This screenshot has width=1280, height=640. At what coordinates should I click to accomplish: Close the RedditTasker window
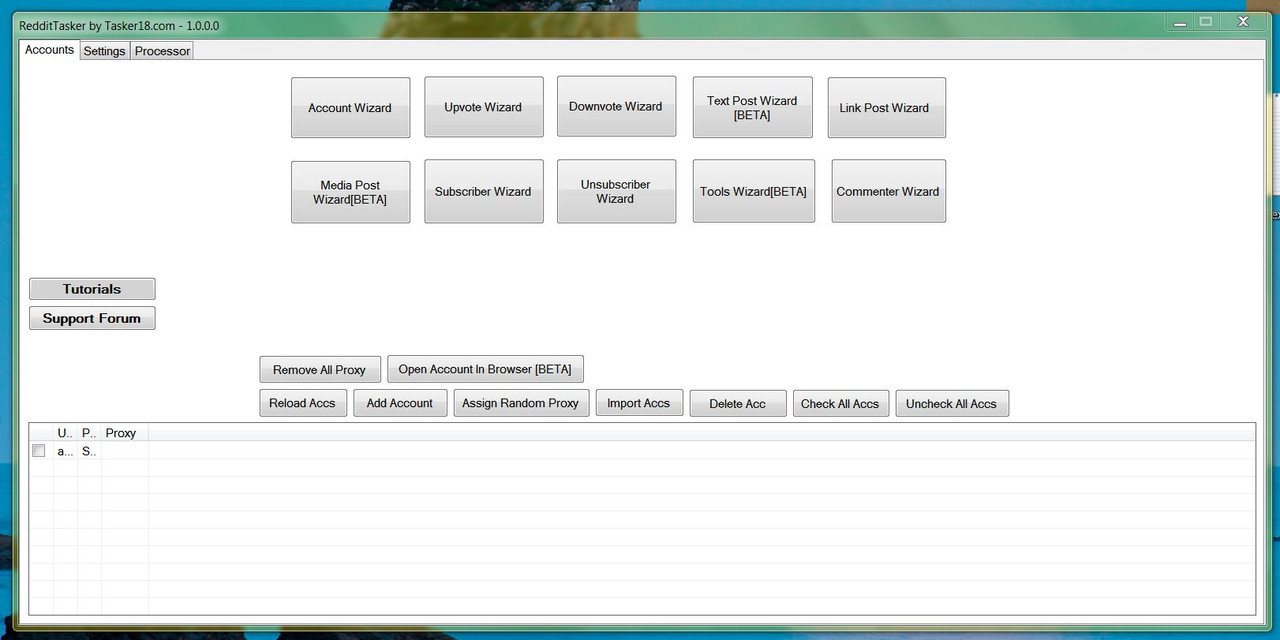coord(1243,21)
